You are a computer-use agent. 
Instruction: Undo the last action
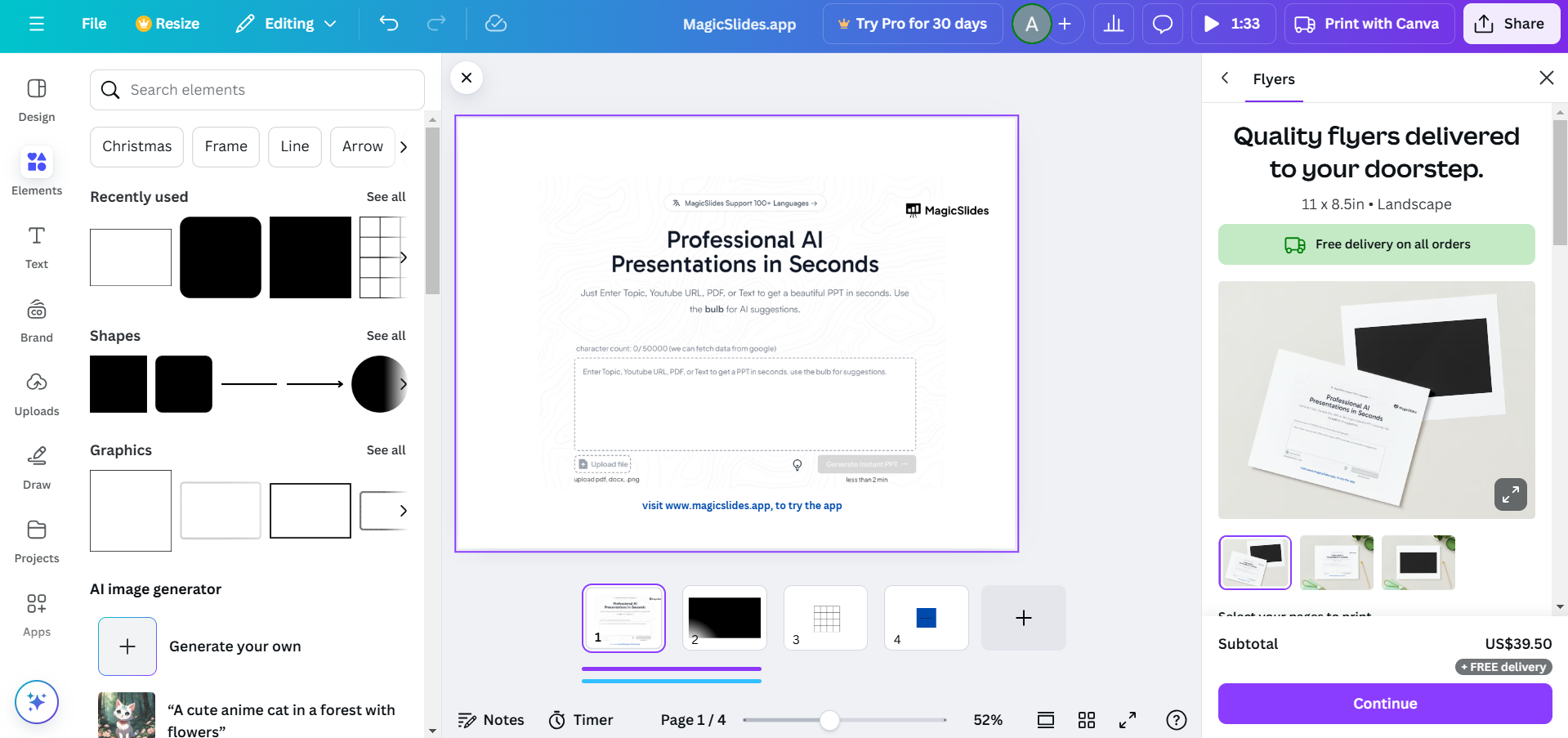pos(389,24)
